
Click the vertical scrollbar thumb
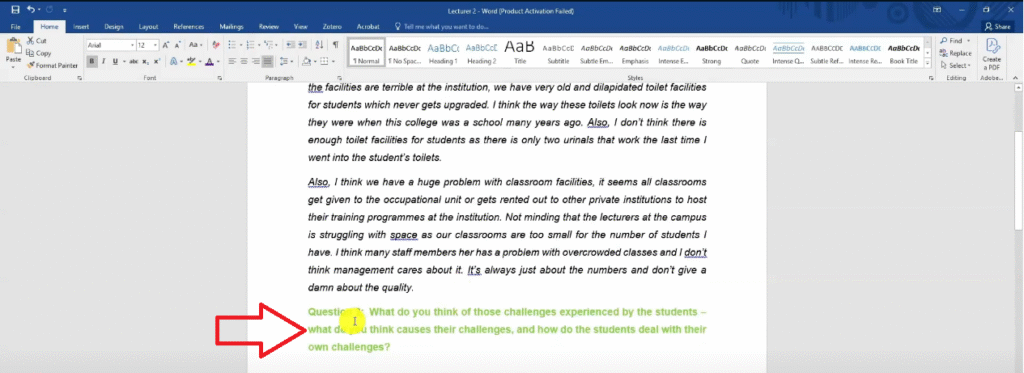(x=1018, y=180)
